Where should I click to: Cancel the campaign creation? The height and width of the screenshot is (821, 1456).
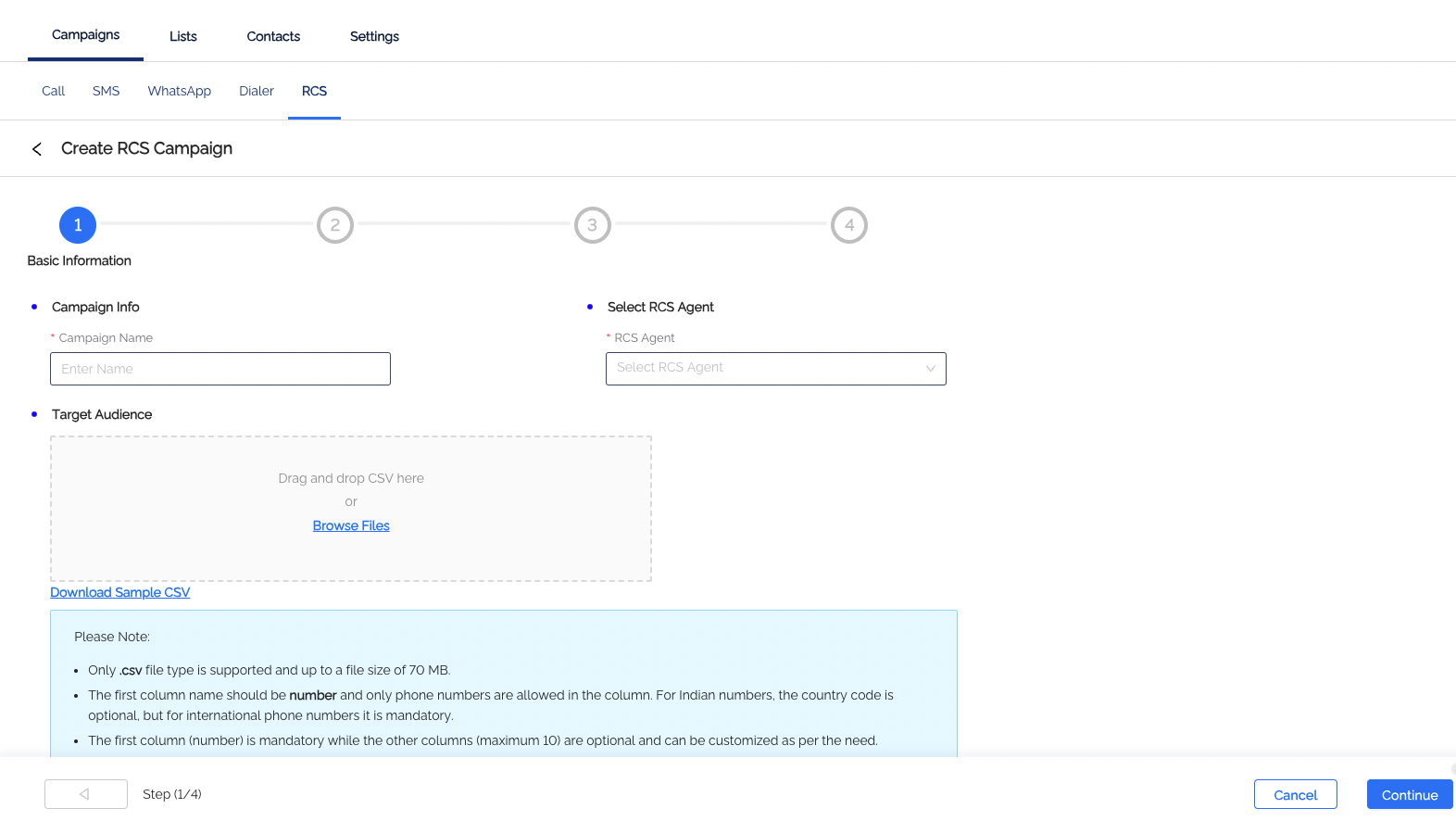click(1296, 794)
